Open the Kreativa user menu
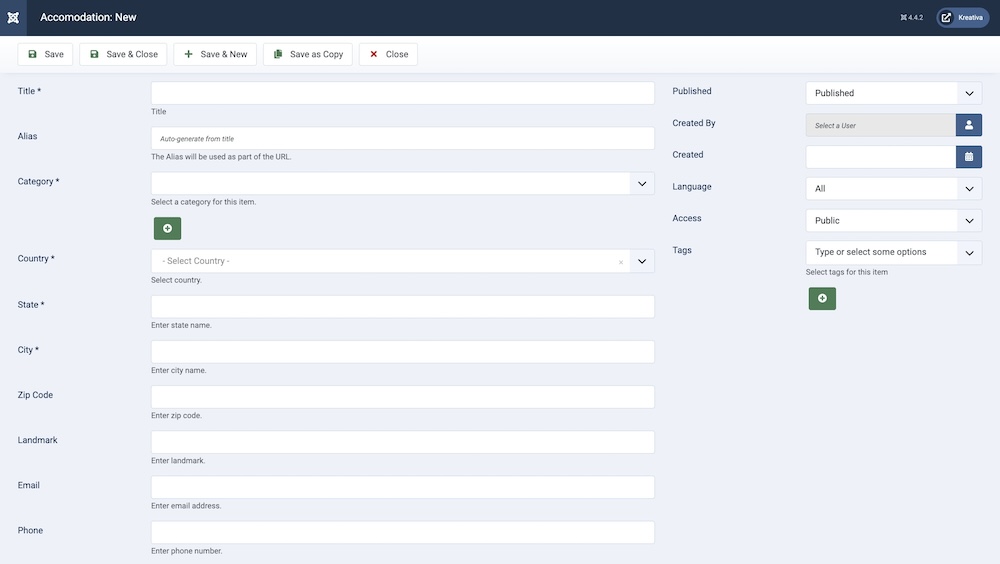The width and height of the screenshot is (1000, 564). (x=962, y=17)
